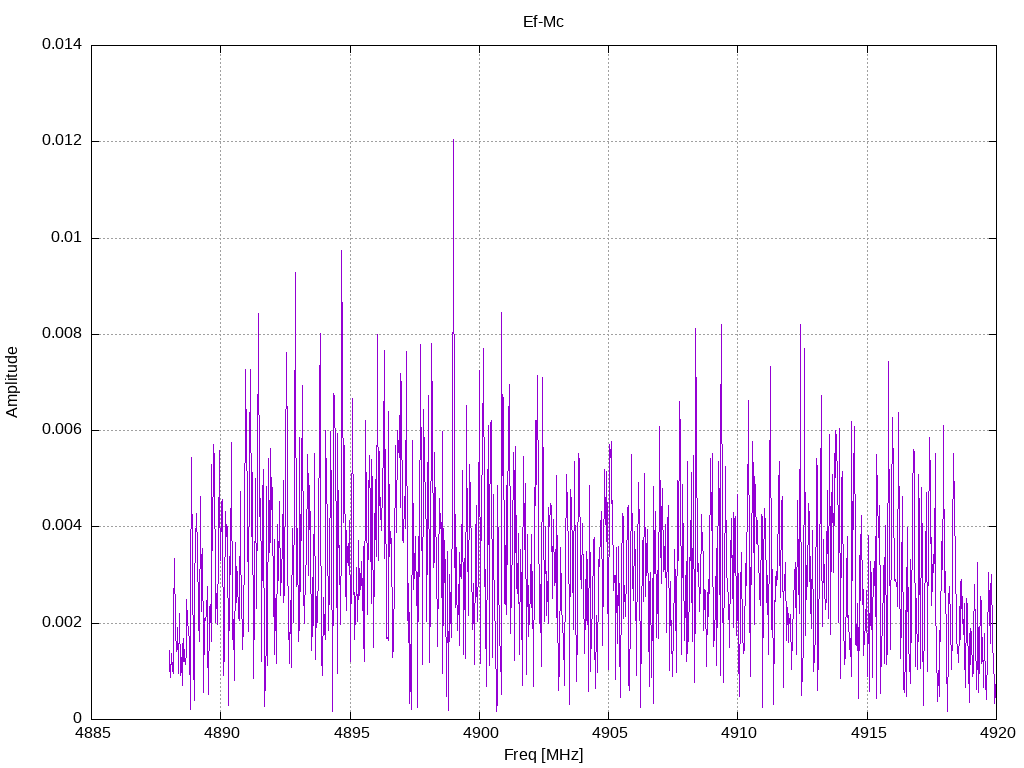Click the 4920 x-axis tick label

click(x=997, y=733)
